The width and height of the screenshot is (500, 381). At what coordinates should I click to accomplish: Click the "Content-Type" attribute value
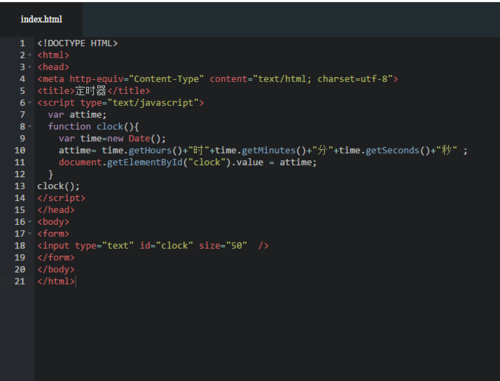point(166,79)
